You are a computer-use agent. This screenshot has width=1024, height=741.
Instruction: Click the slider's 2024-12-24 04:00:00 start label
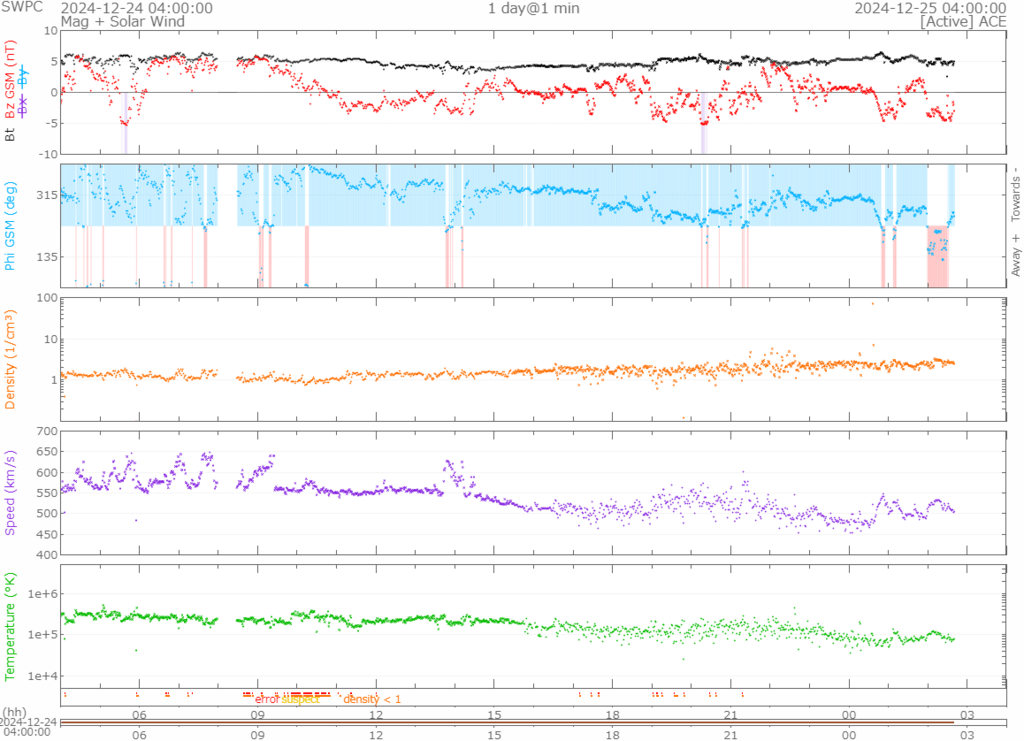[29, 727]
